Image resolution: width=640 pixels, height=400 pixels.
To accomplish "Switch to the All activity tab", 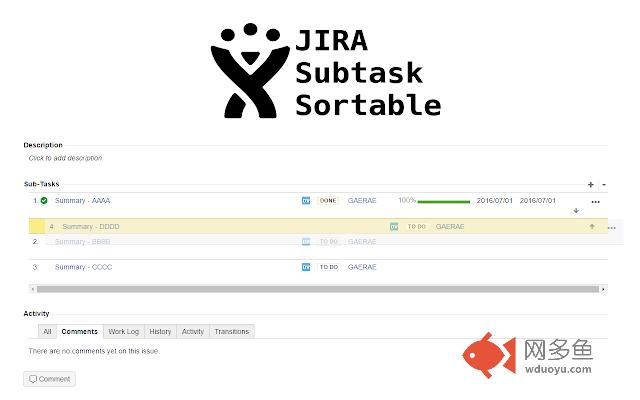I will pyautogui.click(x=47, y=331).
